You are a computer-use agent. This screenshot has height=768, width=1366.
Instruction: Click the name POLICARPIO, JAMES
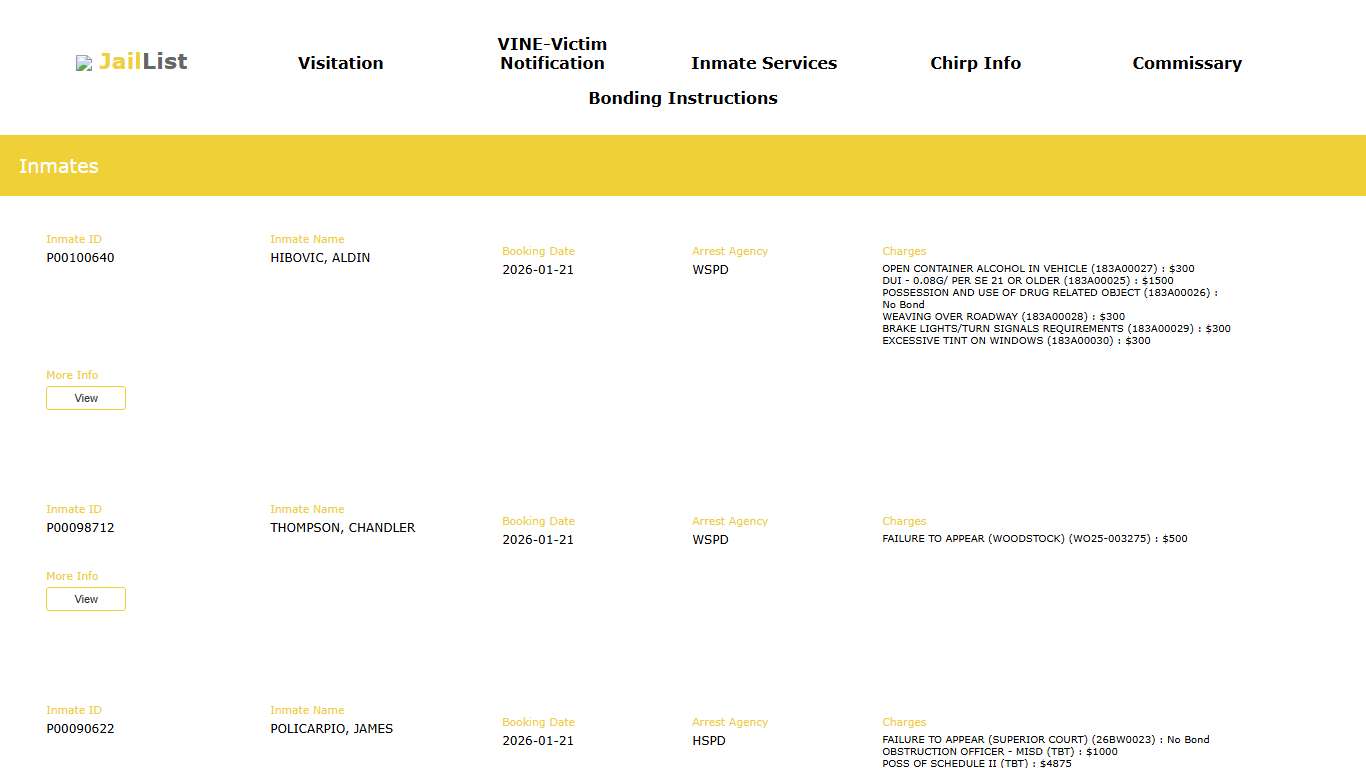pos(331,729)
